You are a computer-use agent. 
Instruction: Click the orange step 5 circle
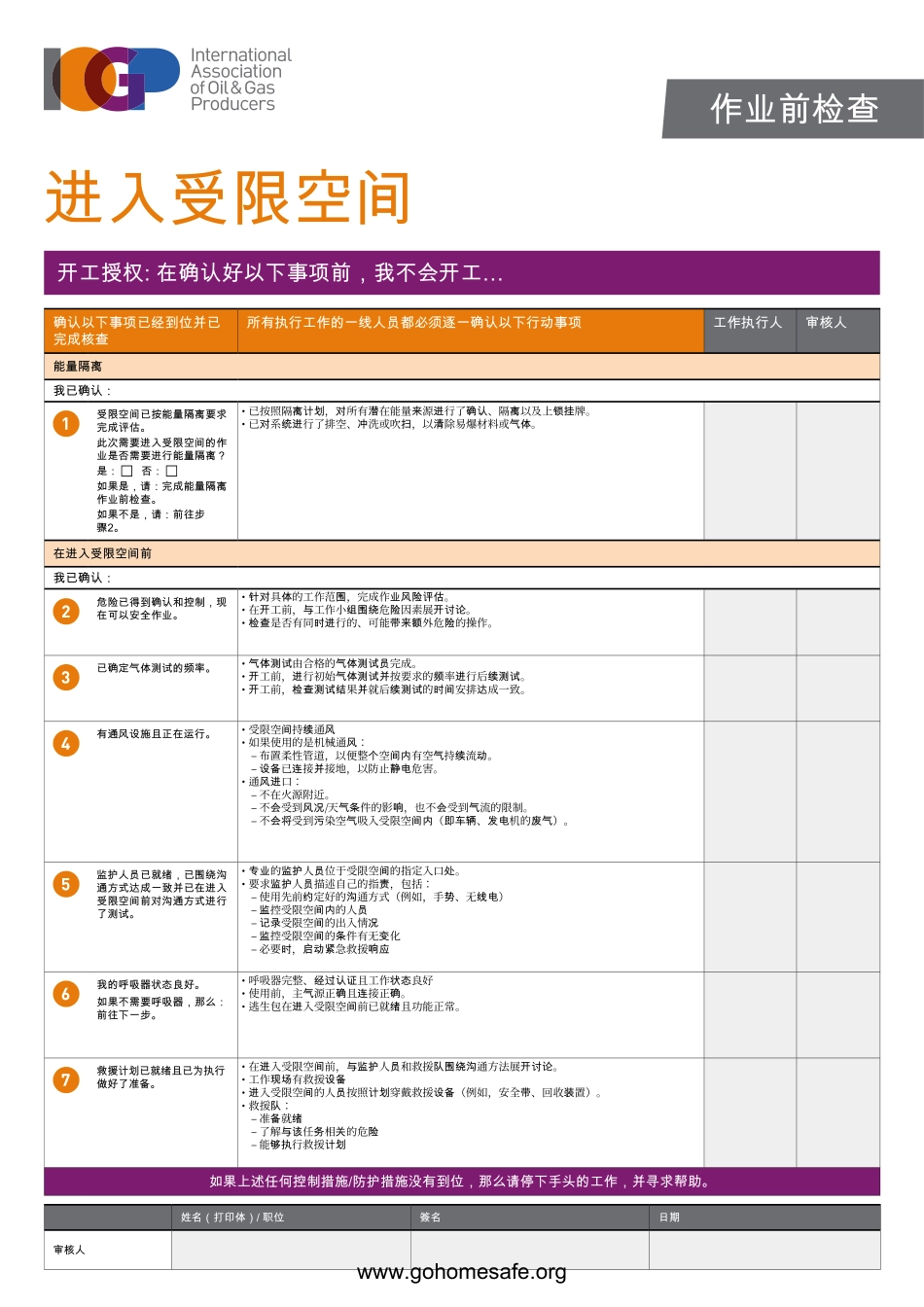tap(66, 885)
